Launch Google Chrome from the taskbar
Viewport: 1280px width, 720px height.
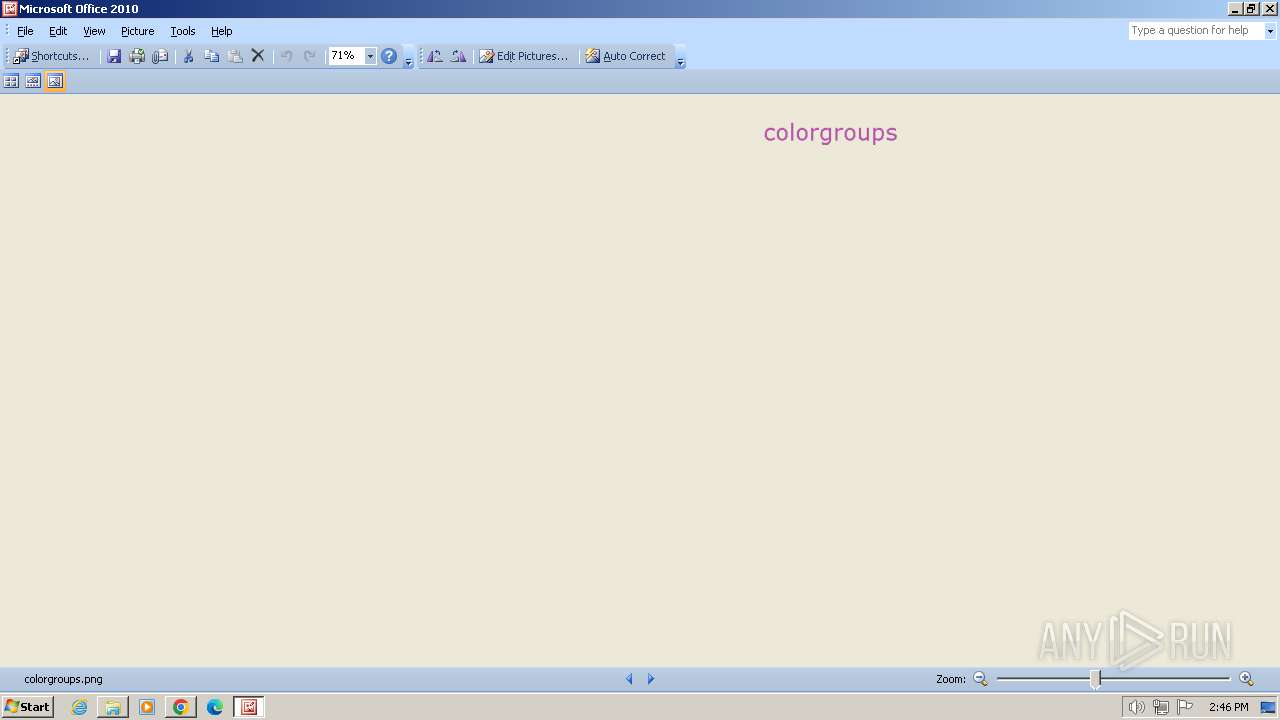[x=181, y=707]
